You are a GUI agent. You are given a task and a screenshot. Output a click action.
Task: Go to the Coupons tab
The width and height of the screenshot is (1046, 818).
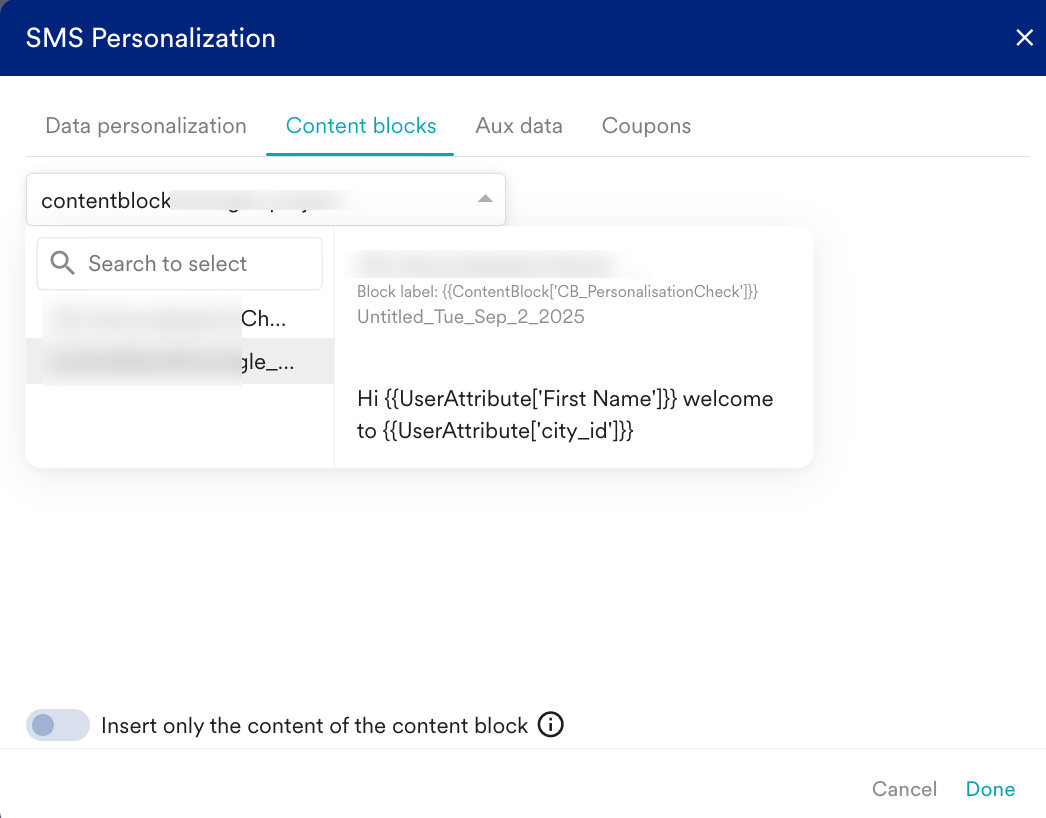pyautogui.click(x=646, y=126)
